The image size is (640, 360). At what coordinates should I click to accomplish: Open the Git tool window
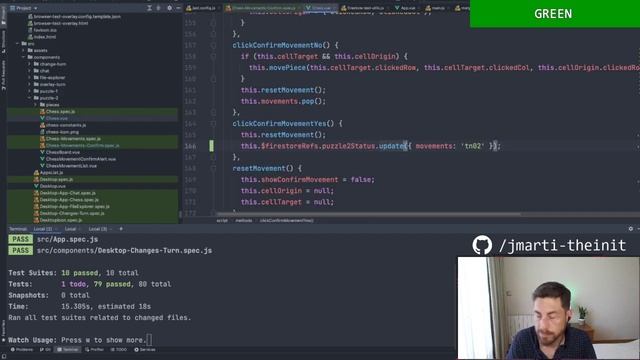[x=45, y=350]
